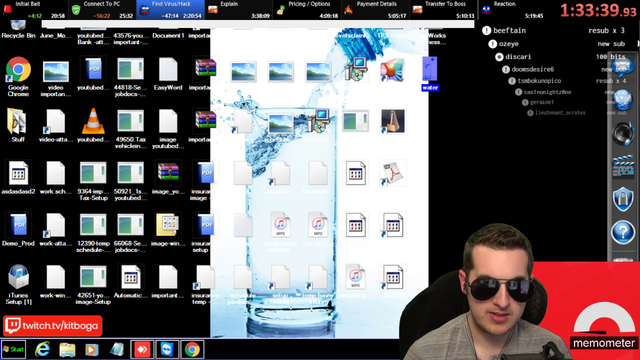Select the Find Virus/Hack split segment
This screenshot has width=640, height=360.
pos(170,10)
